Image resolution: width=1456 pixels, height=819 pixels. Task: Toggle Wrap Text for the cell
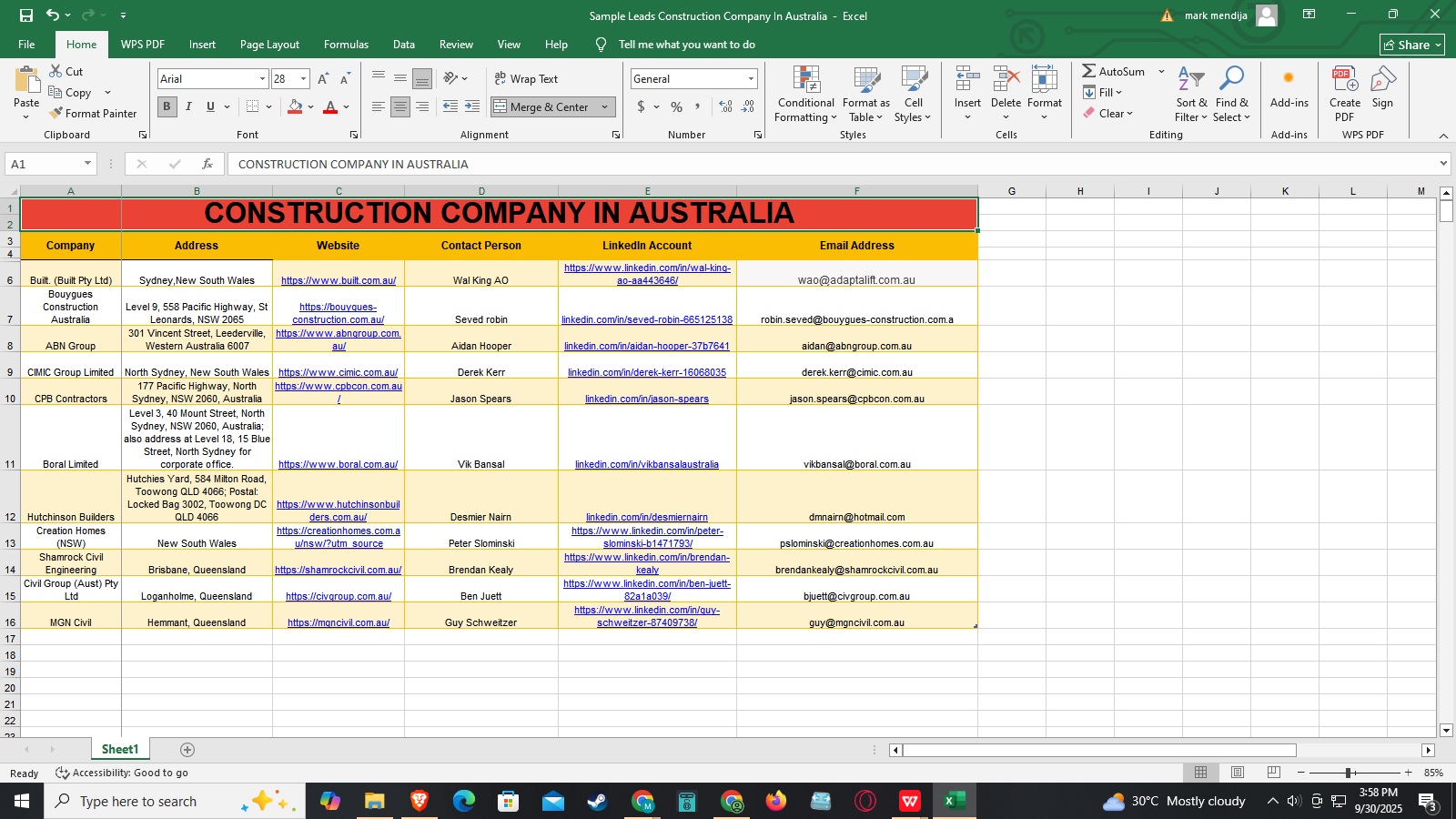tap(526, 79)
